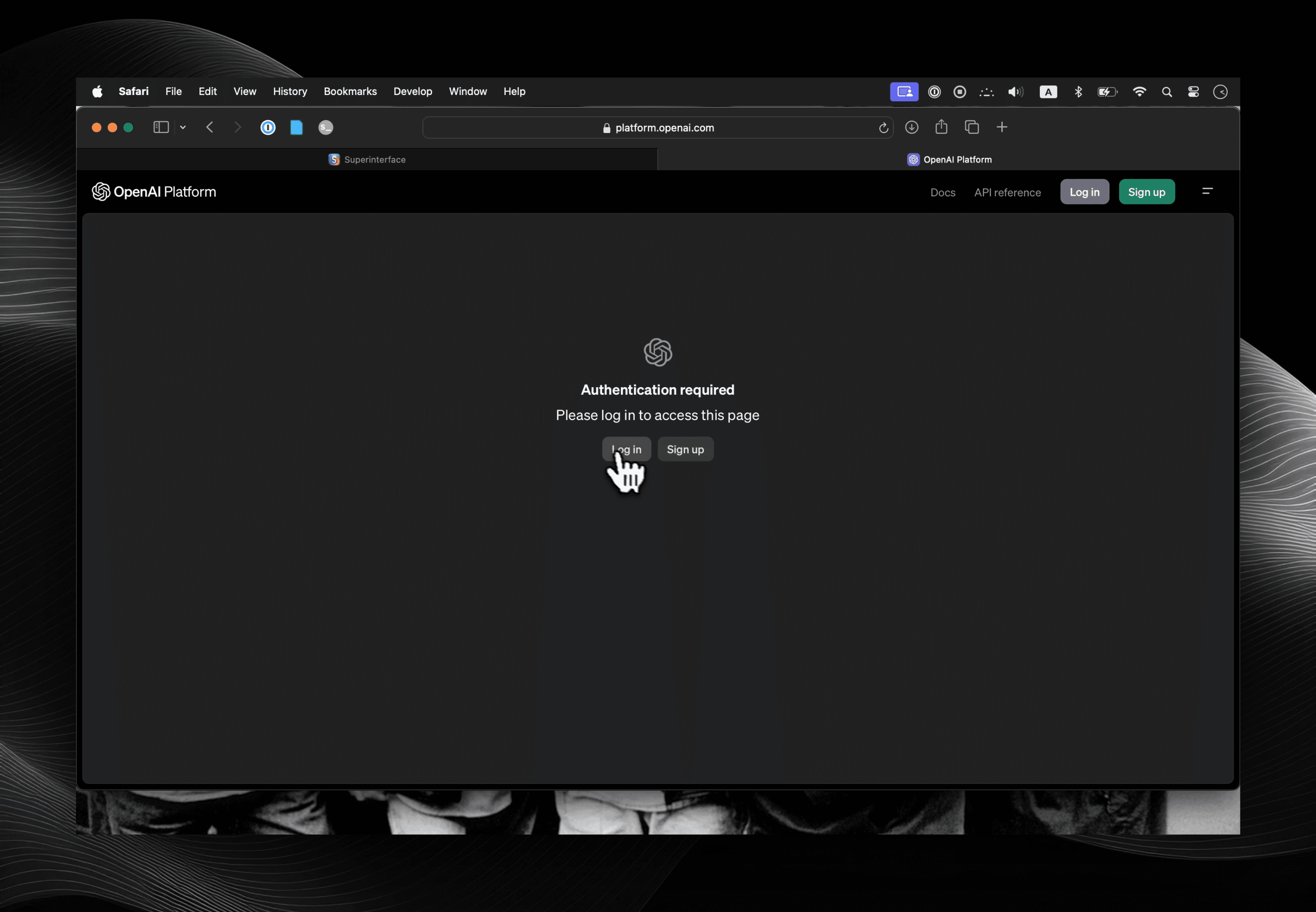
Task: Show downloads via the download arrow icon
Action: click(911, 127)
